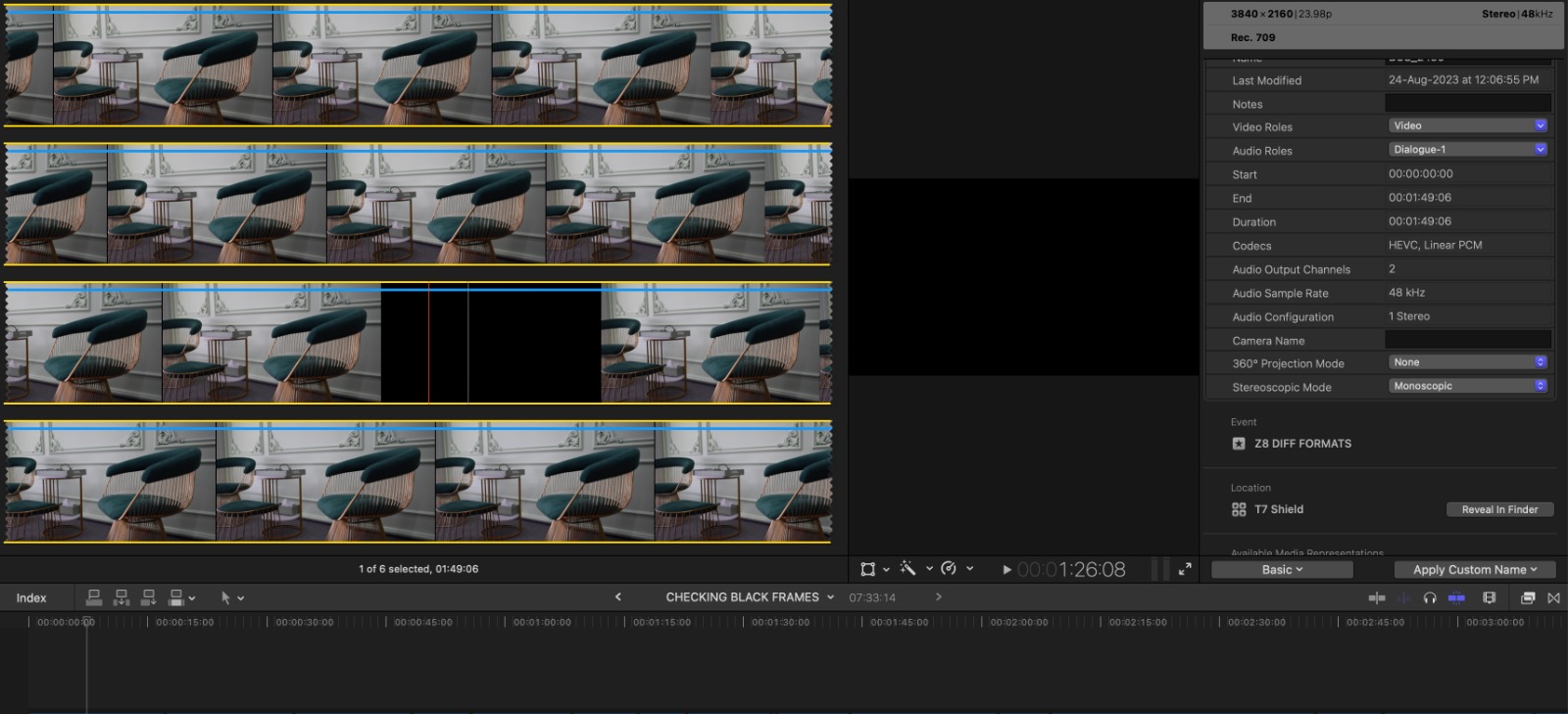Click the Codecs value HEVC, Linear PCM
Image resolution: width=1568 pixels, height=714 pixels.
1435,245
